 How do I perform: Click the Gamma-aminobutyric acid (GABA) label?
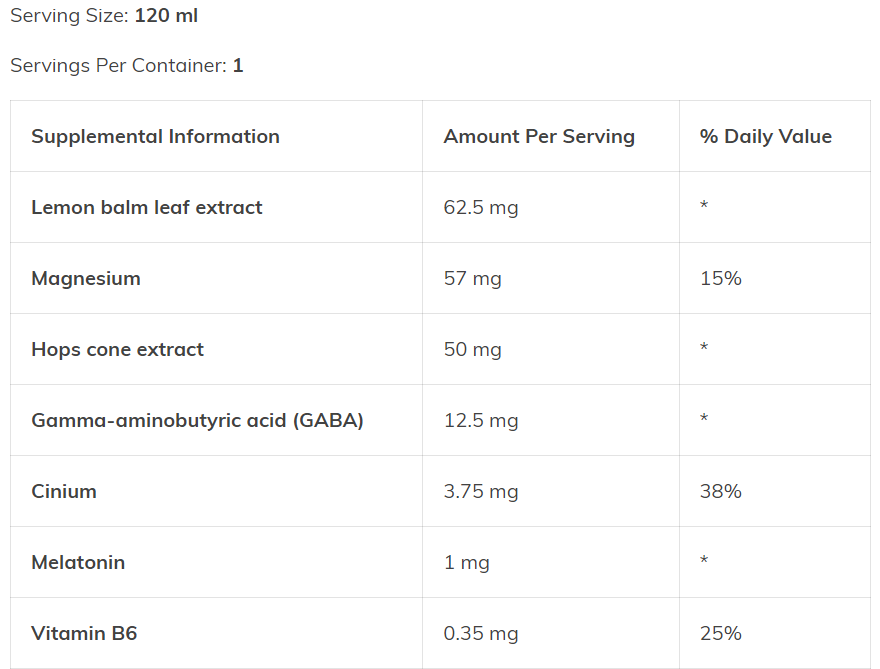[x=198, y=420]
